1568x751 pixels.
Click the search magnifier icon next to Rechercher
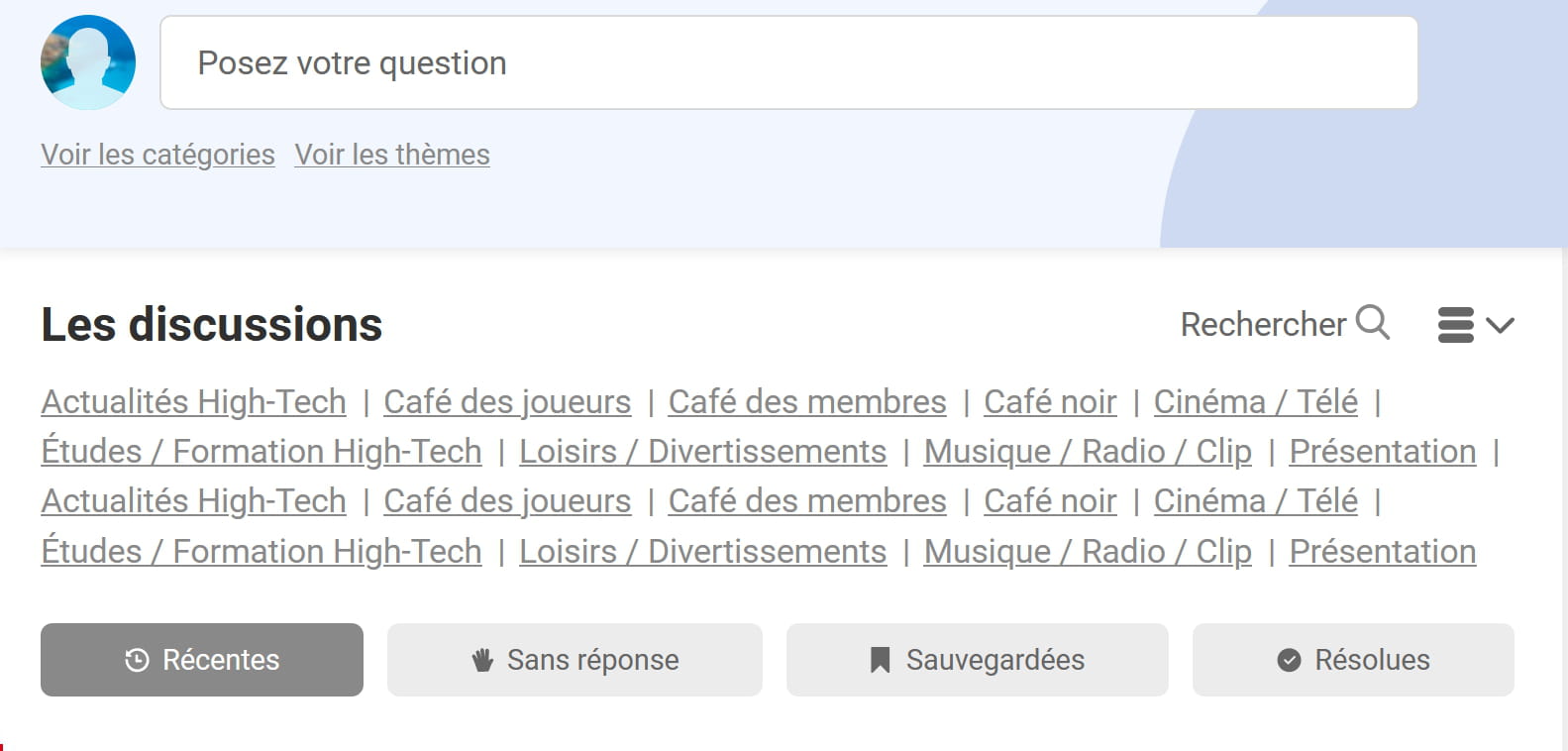pyautogui.click(x=1373, y=323)
